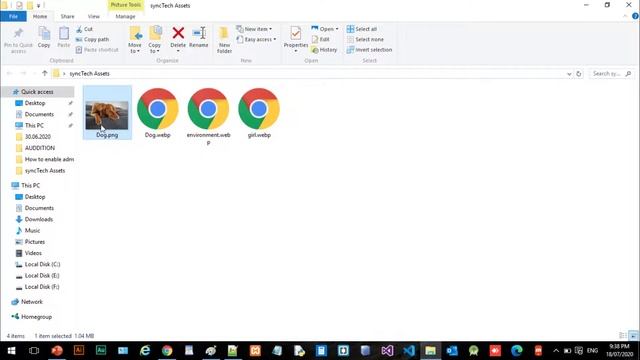Open Pictures under This PC
The height and width of the screenshot is (360, 640).
(35, 242)
